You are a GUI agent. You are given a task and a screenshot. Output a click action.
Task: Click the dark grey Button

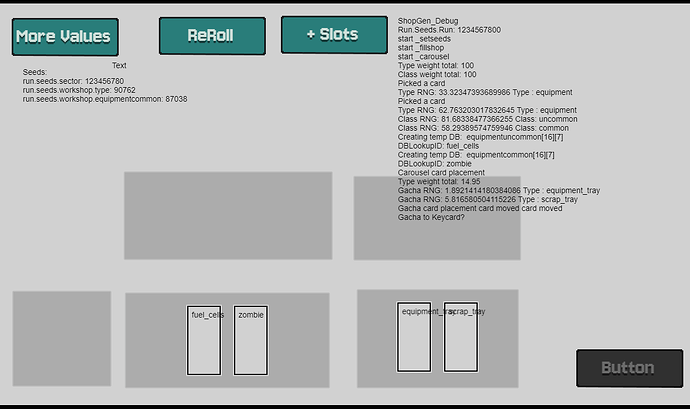tap(627, 368)
